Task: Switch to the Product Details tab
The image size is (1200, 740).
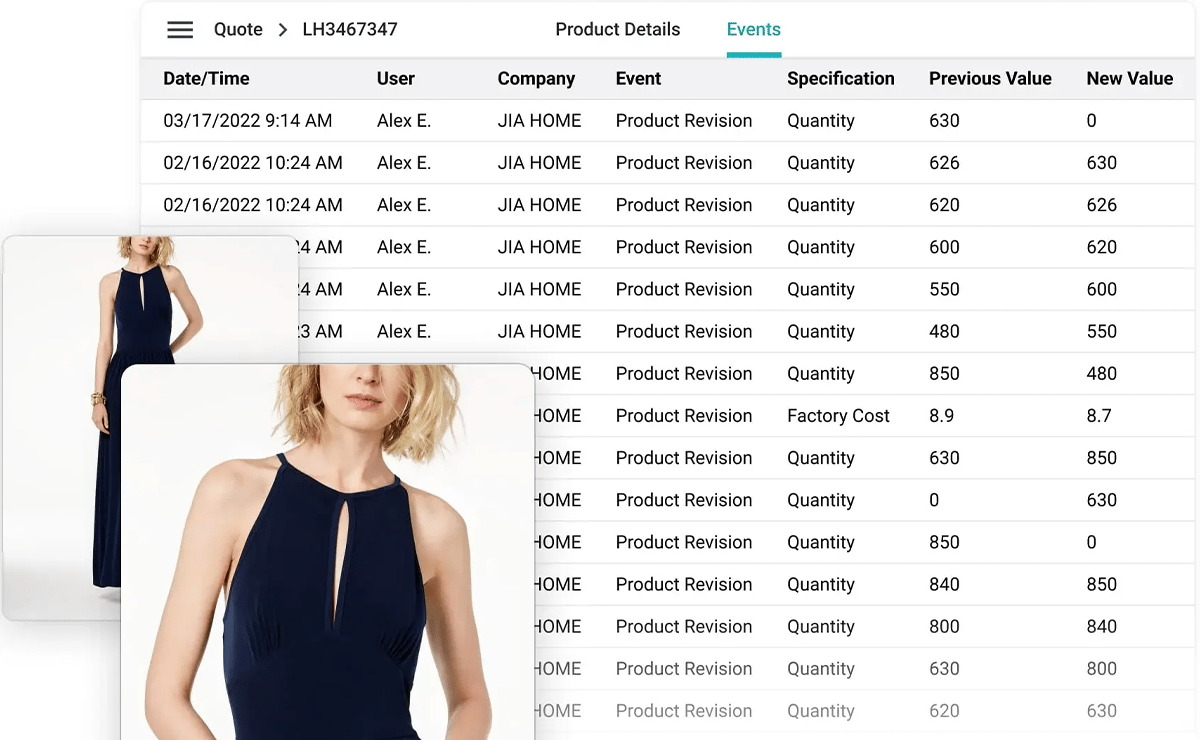Action: click(x=617, y=29)
